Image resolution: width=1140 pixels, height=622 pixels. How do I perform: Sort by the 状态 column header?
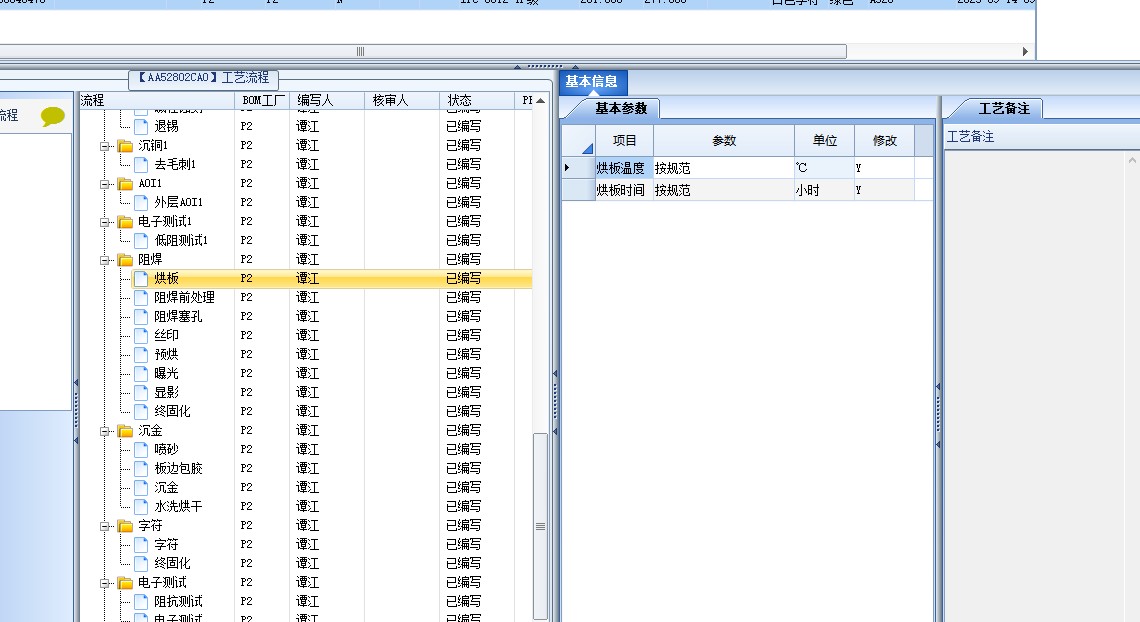pyautogui.click(x=477, y=100)
